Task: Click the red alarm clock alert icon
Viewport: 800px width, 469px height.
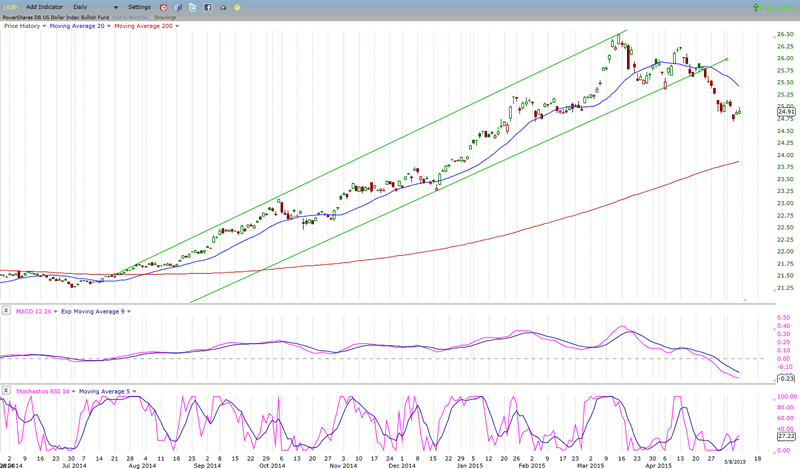Action: click(x=163, y=8)
